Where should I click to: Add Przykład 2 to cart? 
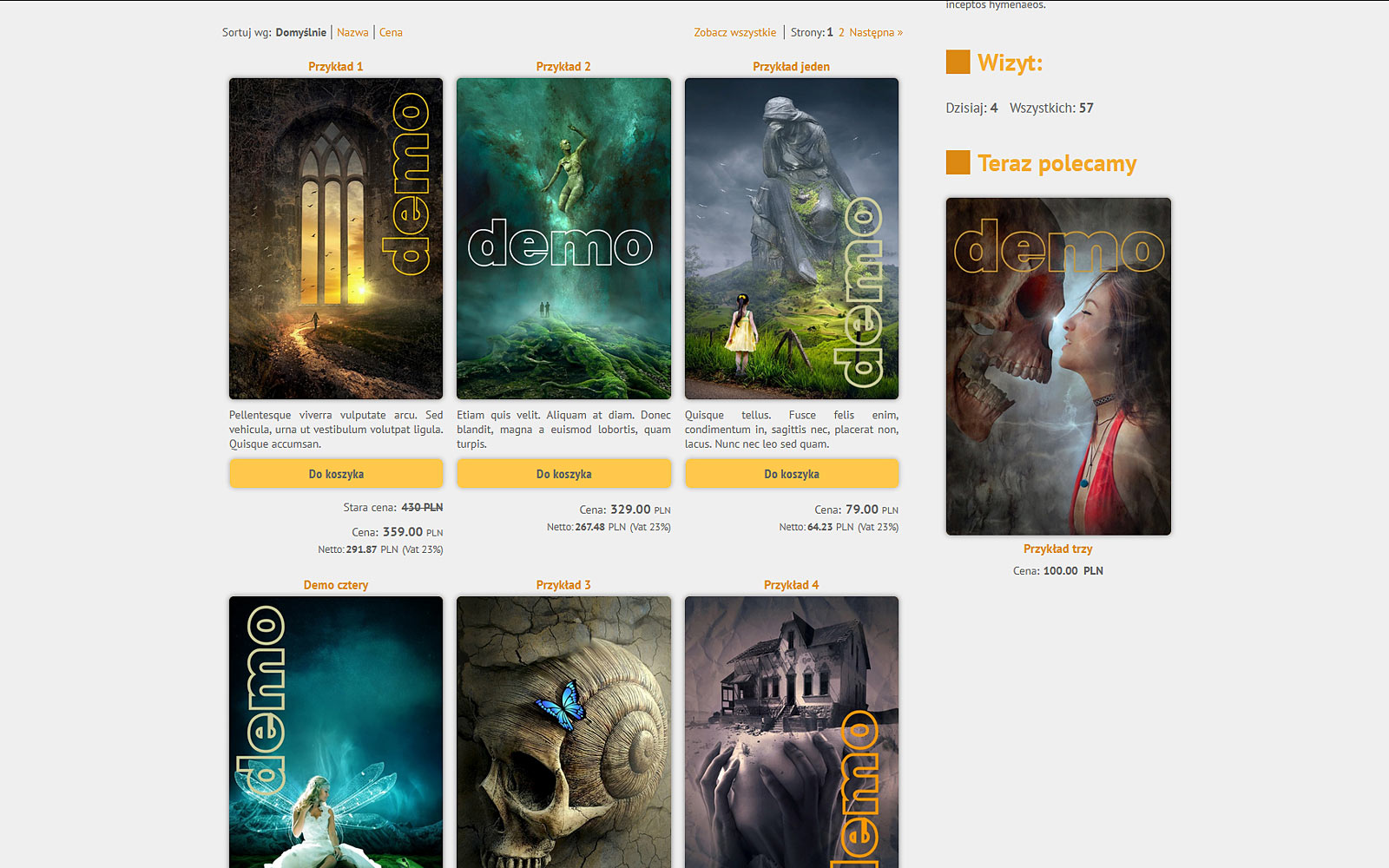pyautogui.click(x=563, y=474)
